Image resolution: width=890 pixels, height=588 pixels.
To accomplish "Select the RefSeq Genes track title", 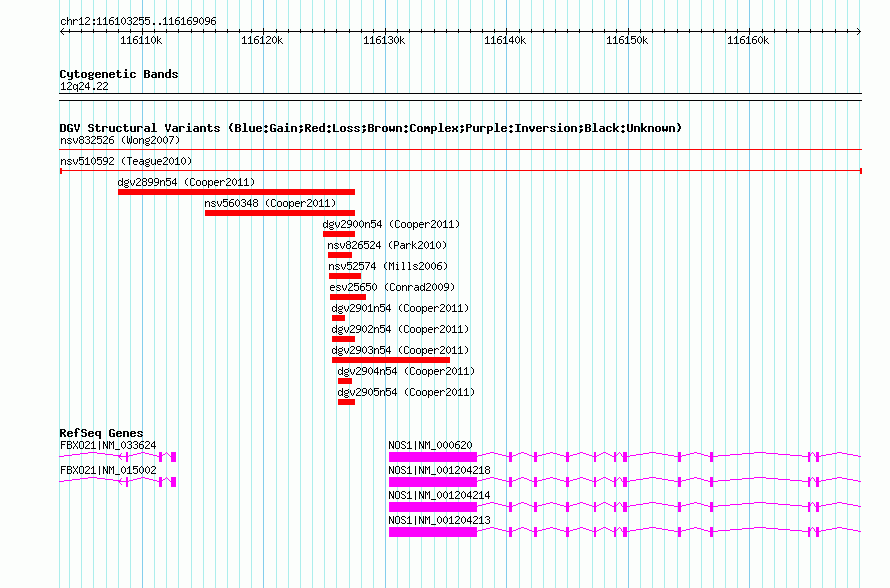I will (x=102, y=433).
